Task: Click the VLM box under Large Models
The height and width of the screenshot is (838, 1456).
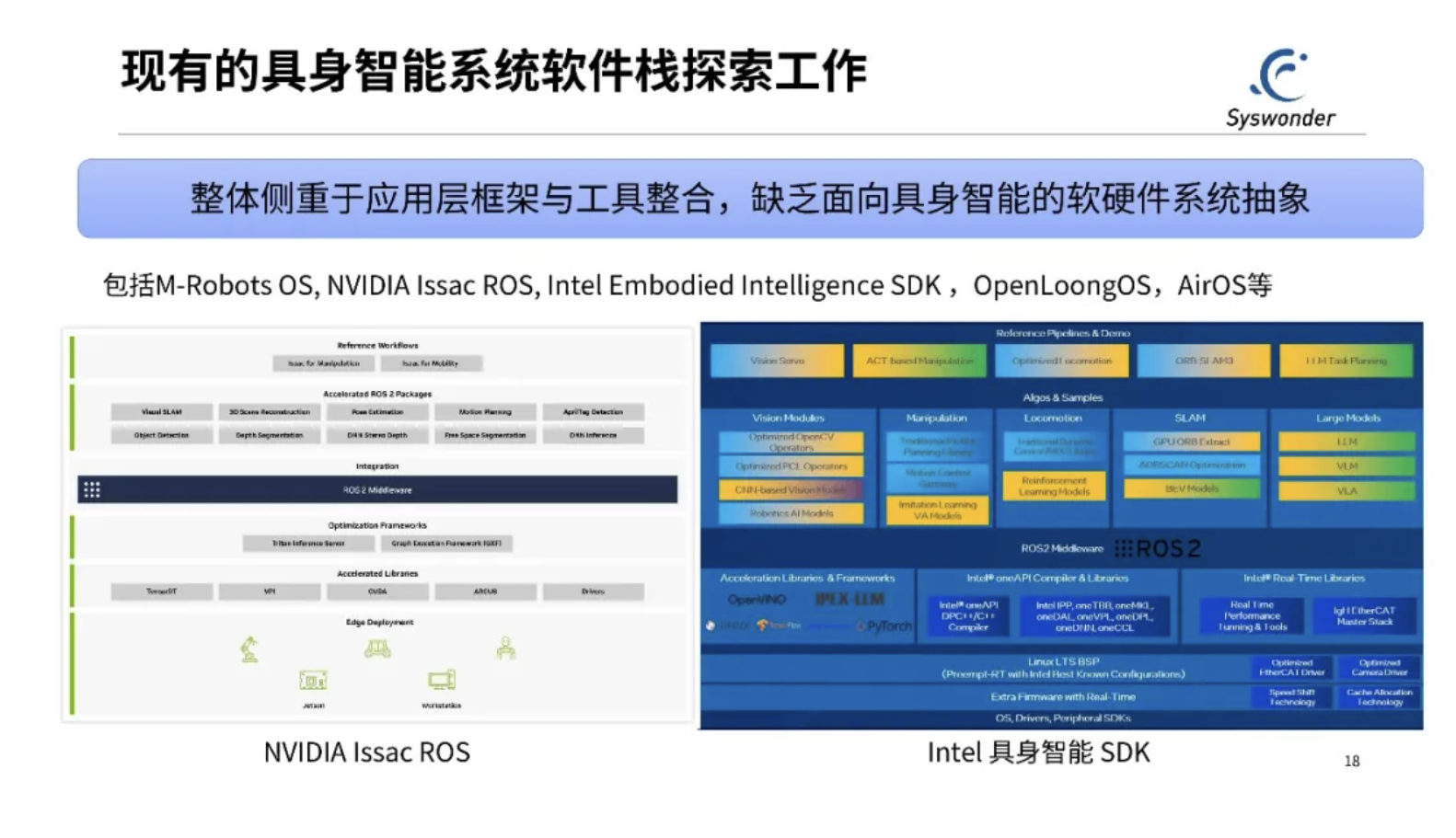Action: [x=1346, y=466]
